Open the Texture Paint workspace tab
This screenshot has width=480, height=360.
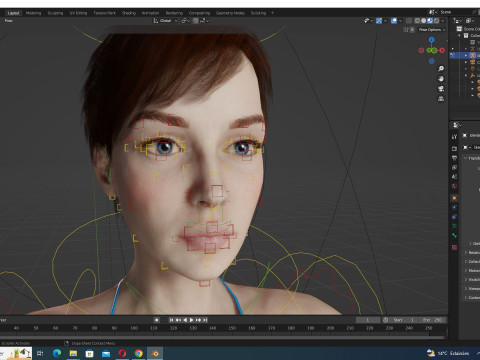[104, 13]
